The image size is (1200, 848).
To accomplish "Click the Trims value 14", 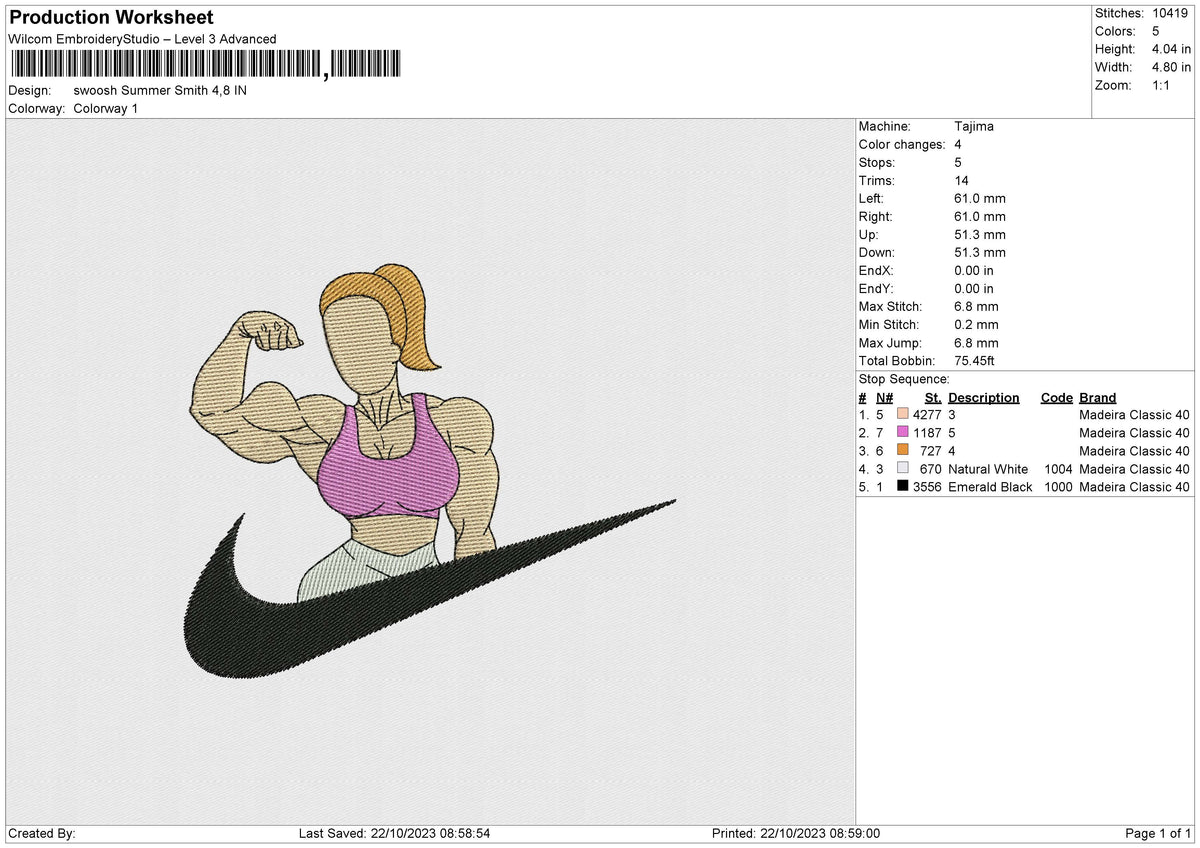I will (x=962, y=181).
